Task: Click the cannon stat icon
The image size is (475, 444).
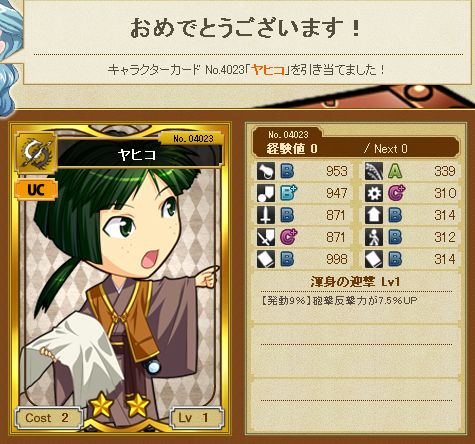Action: [266, 171]
